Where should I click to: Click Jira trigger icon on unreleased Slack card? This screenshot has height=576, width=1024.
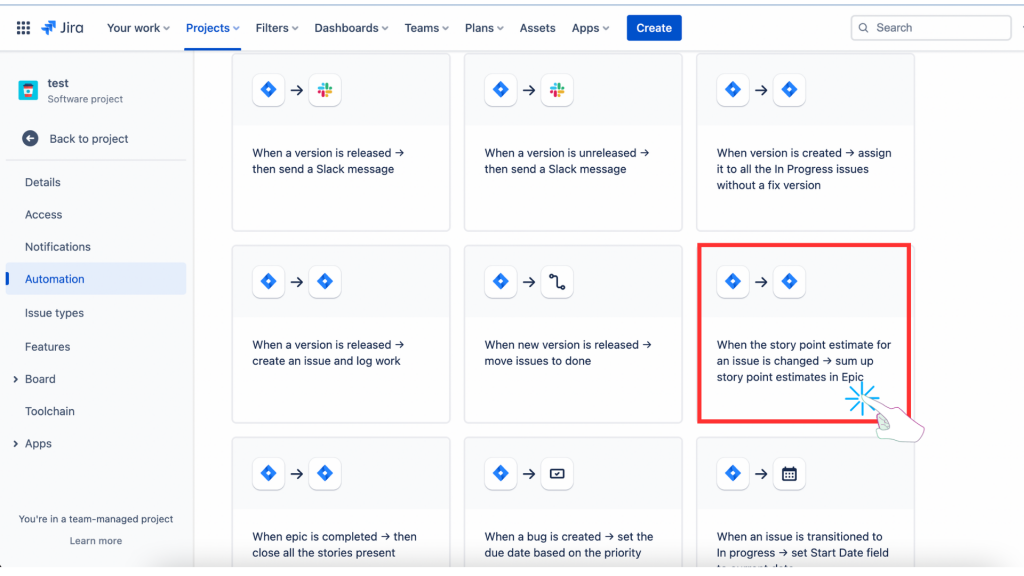[x=501, y=90]
